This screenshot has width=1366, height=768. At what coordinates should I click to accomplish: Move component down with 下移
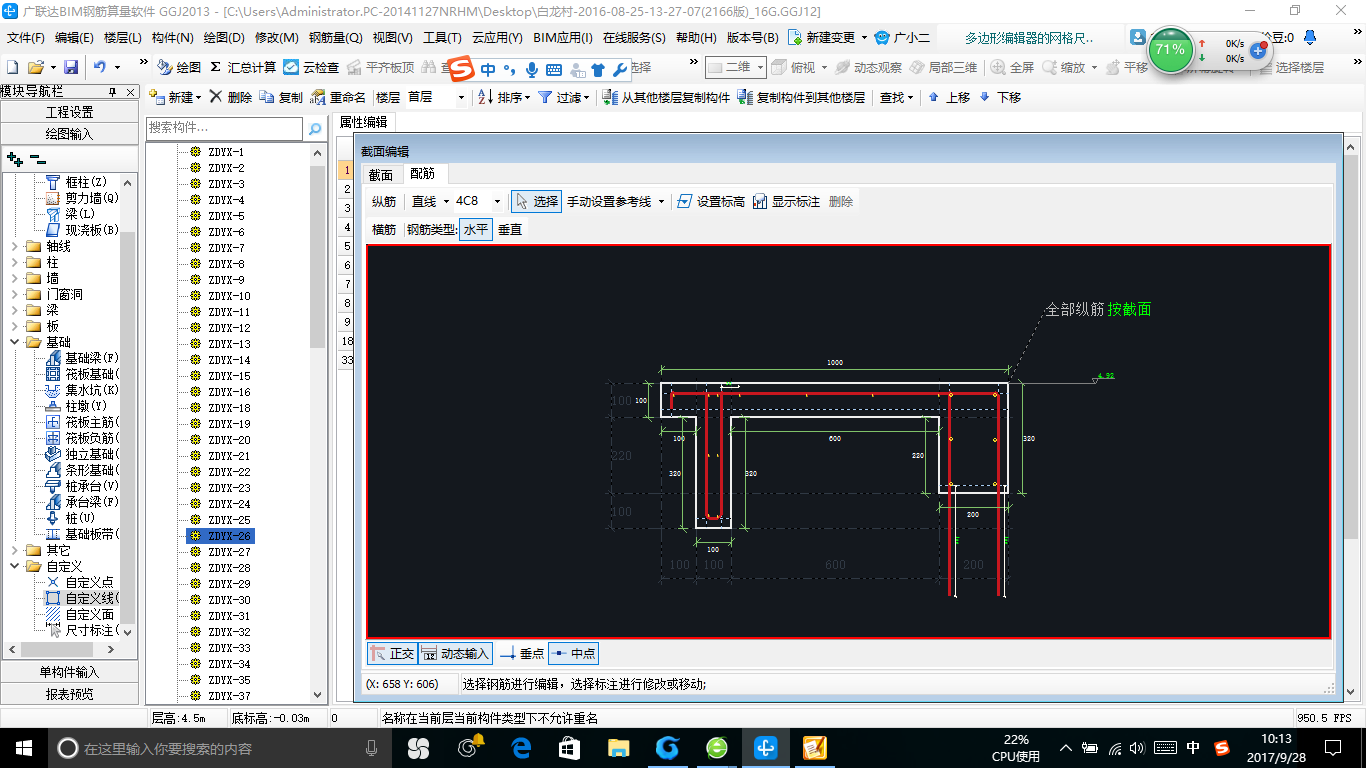click(x=1000, y=97)
